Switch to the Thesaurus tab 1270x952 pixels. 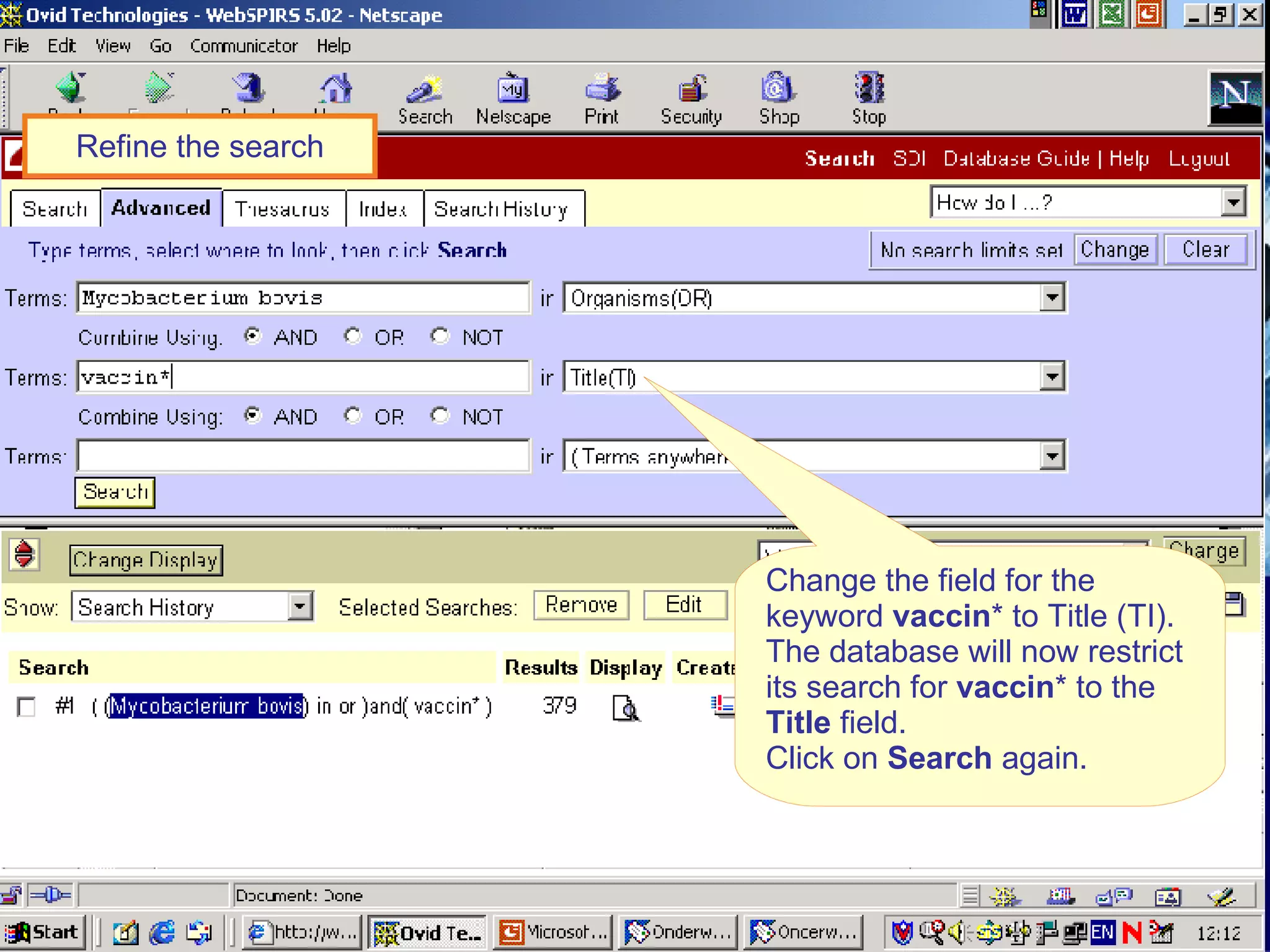coord(283,209)
